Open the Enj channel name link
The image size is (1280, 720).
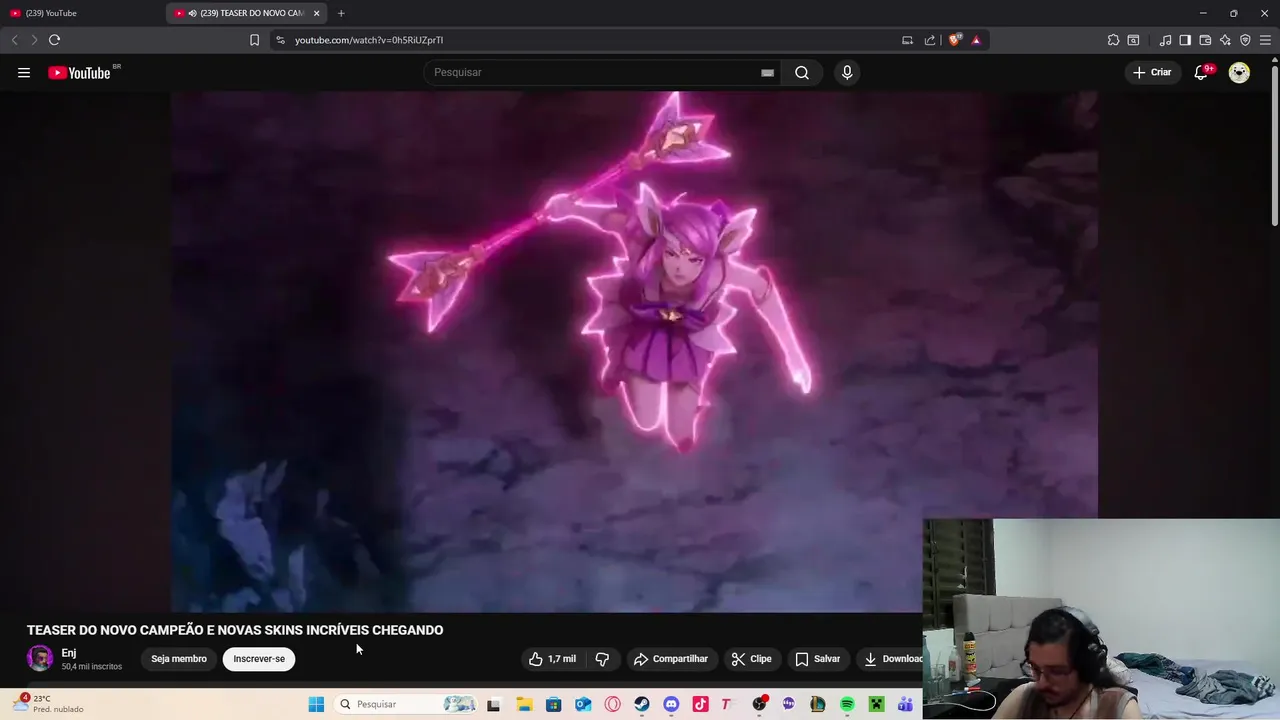pyautogui.click(x=69, y=653)
